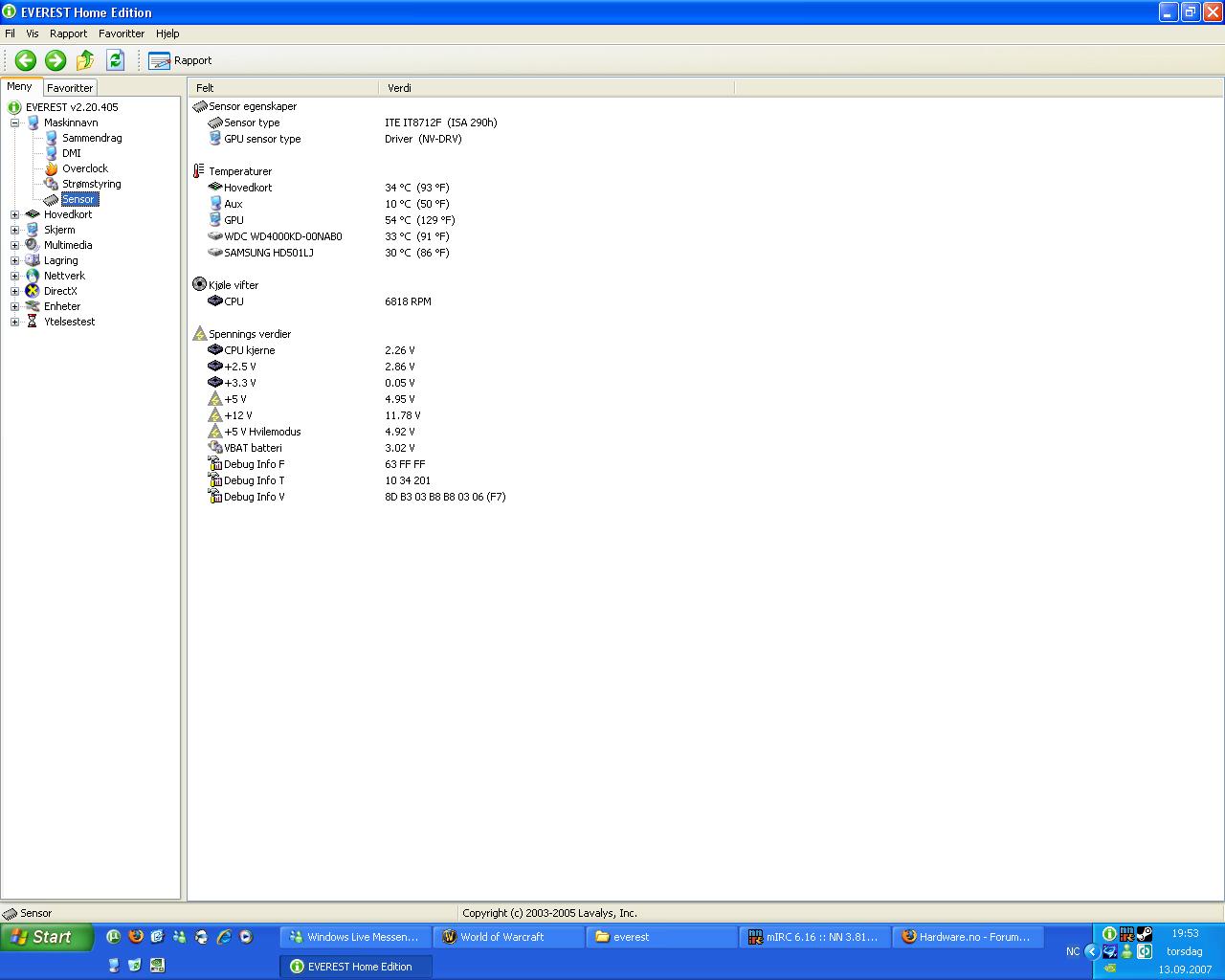This screenshot has height=980, width=1225.
Task: Click the Steam tray icon
Action: pyautogui.click(x=1145, y=934)
